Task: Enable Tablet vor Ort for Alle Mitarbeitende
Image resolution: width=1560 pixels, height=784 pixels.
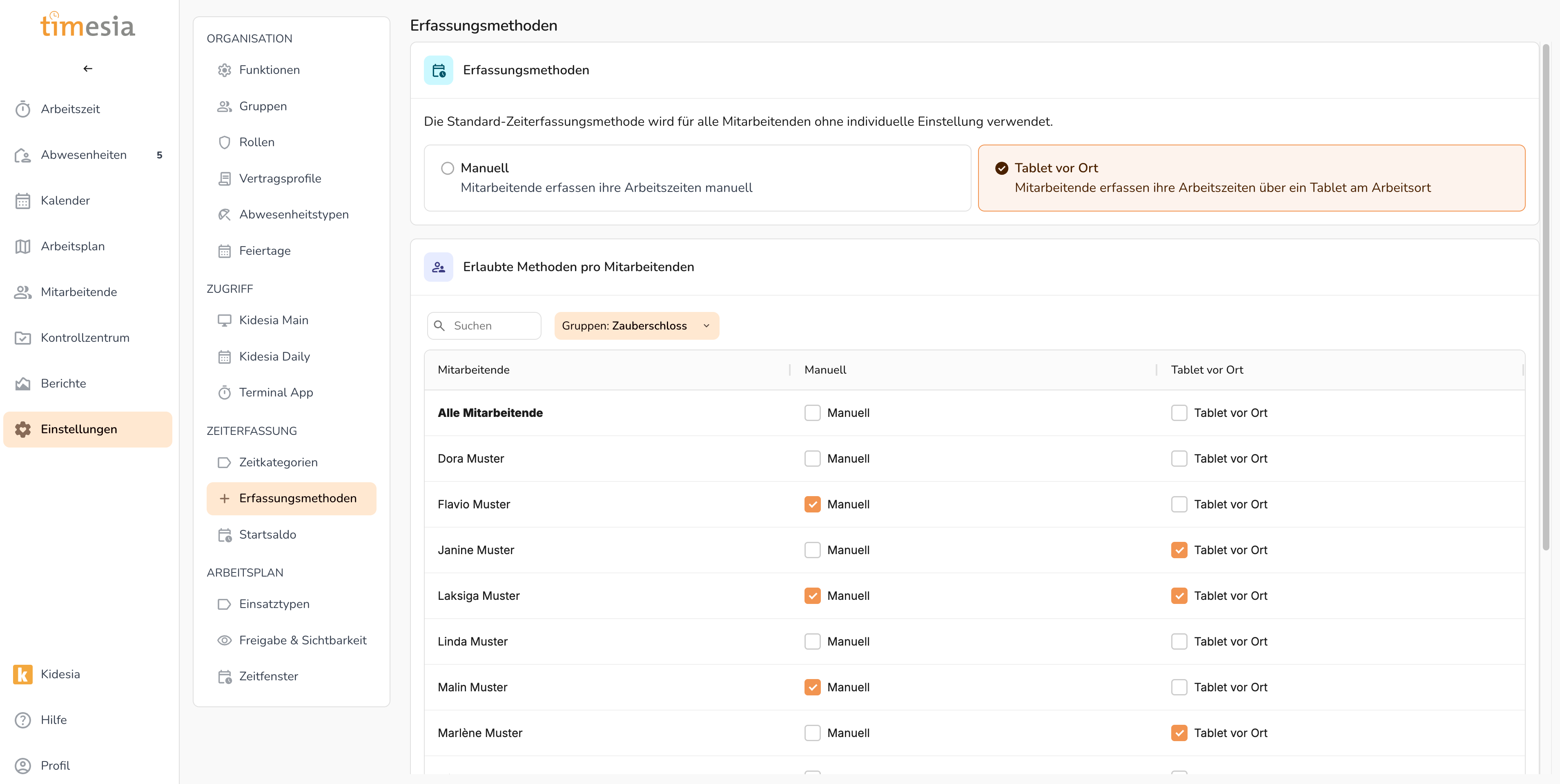Action: pyautogui.click(x=1179, y=413)
